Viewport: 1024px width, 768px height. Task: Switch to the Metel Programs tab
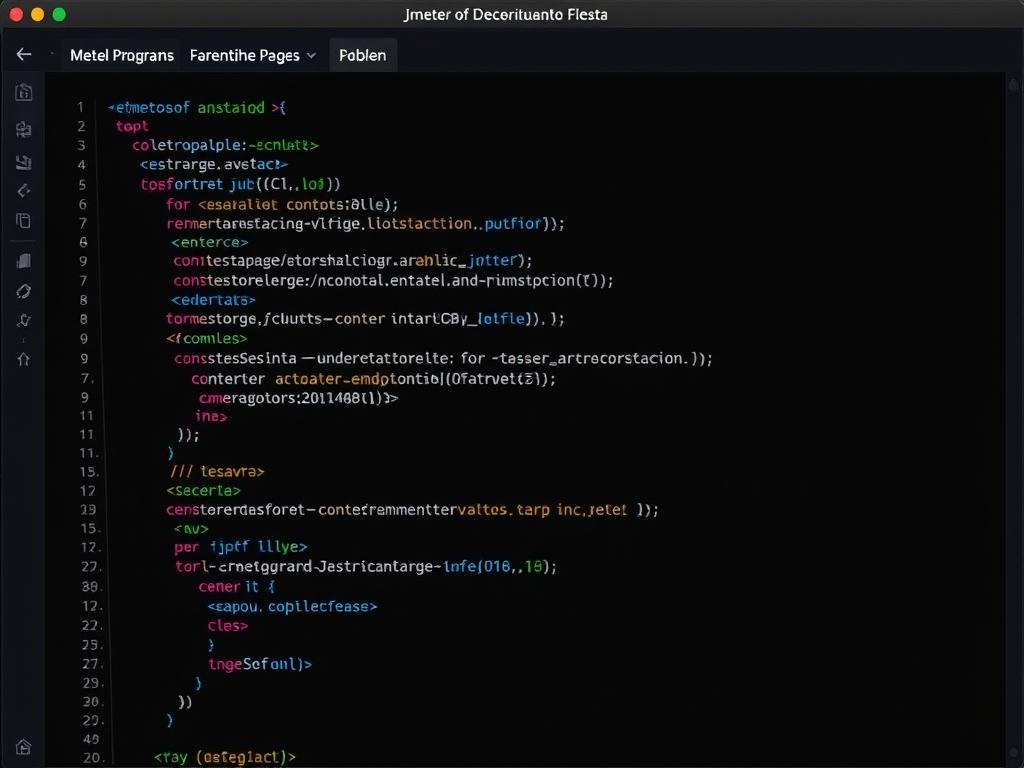[122, 56]
